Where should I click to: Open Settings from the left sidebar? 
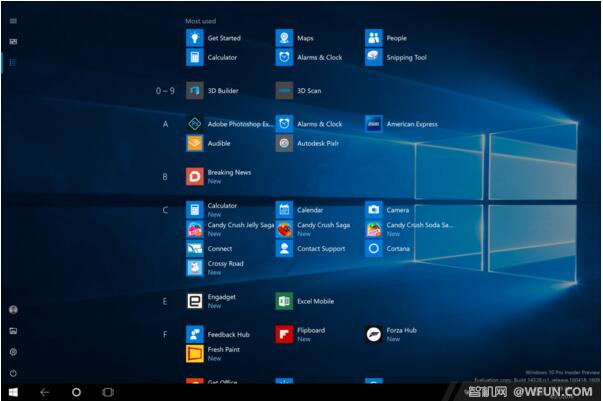[x=13, y=351]
